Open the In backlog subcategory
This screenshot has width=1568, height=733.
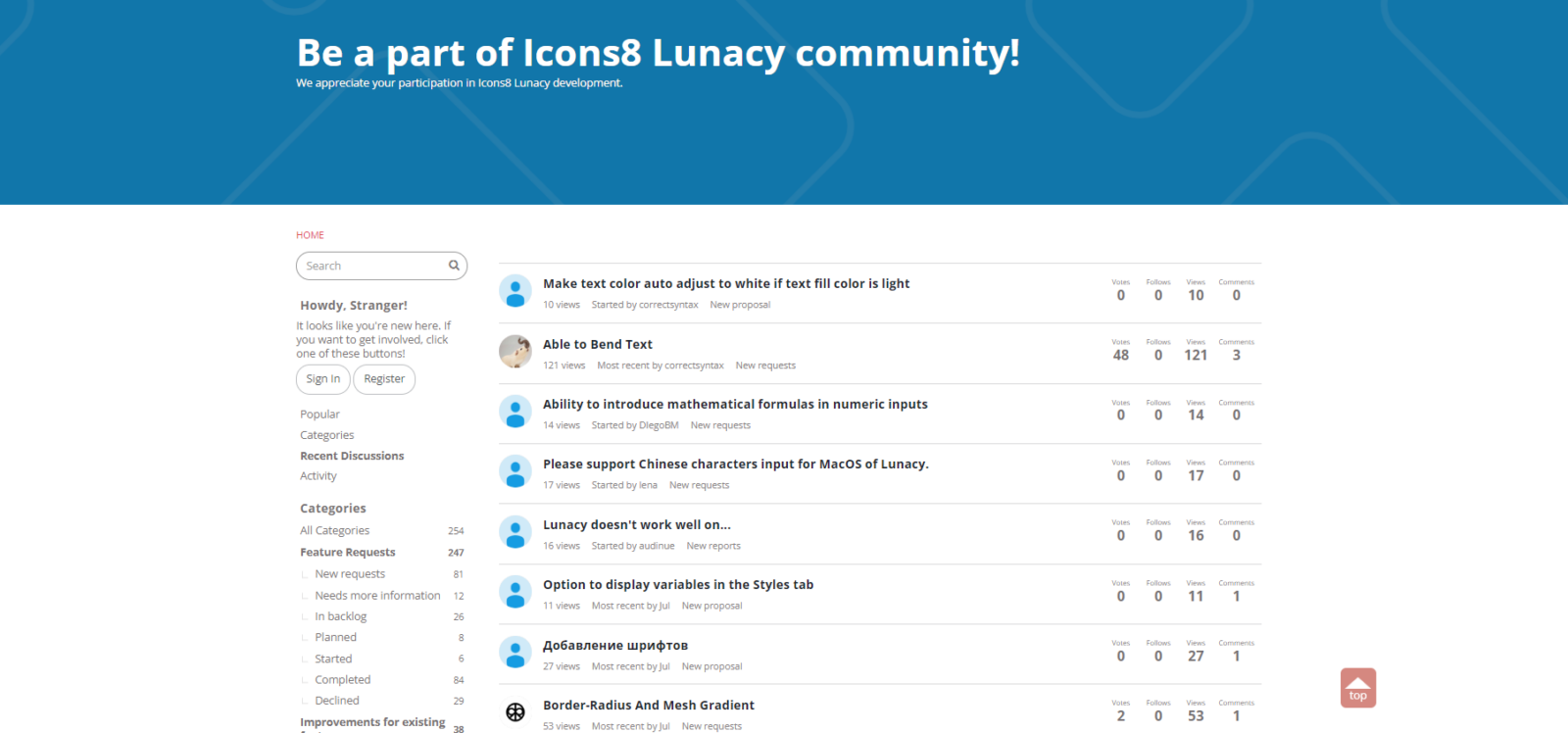(340, 616)
